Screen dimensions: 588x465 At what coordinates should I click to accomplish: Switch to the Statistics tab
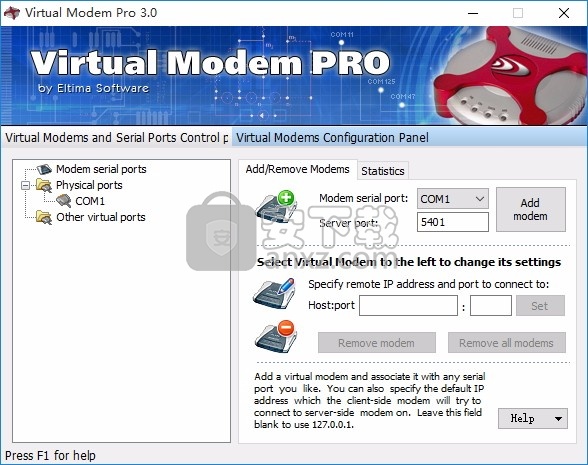pos(382,171)
